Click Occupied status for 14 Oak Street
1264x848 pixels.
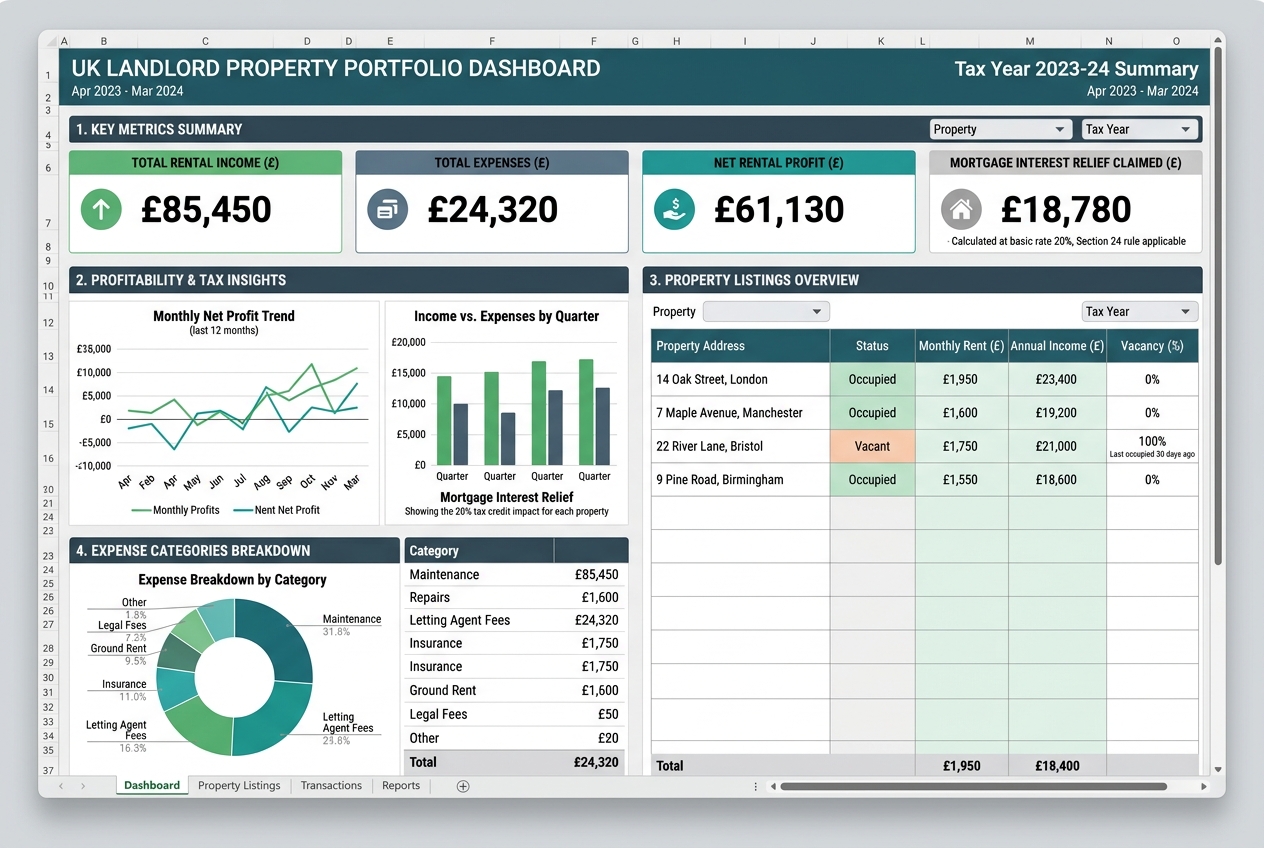872,379
